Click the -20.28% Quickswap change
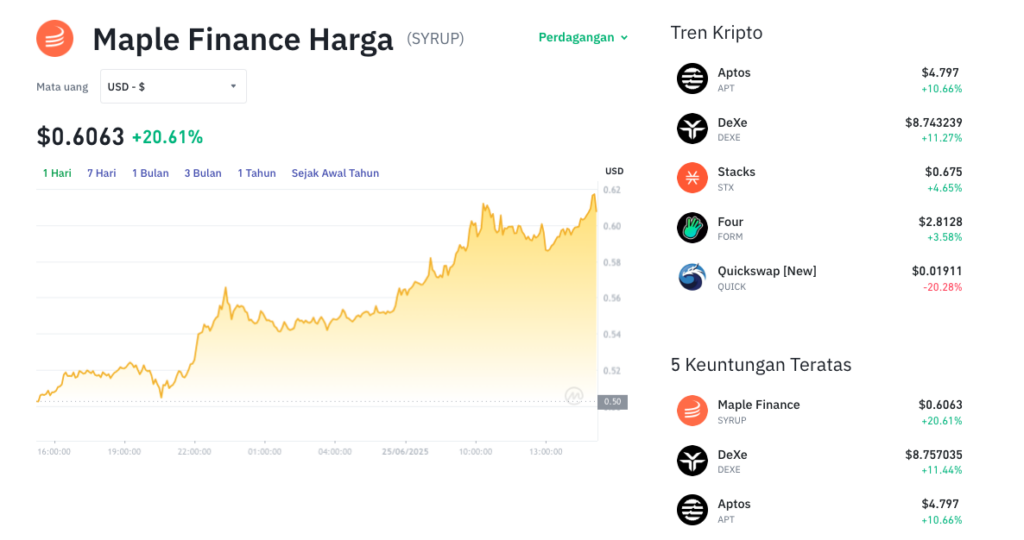The width and height of the screenshot is (1024, 540). (942, 287)
